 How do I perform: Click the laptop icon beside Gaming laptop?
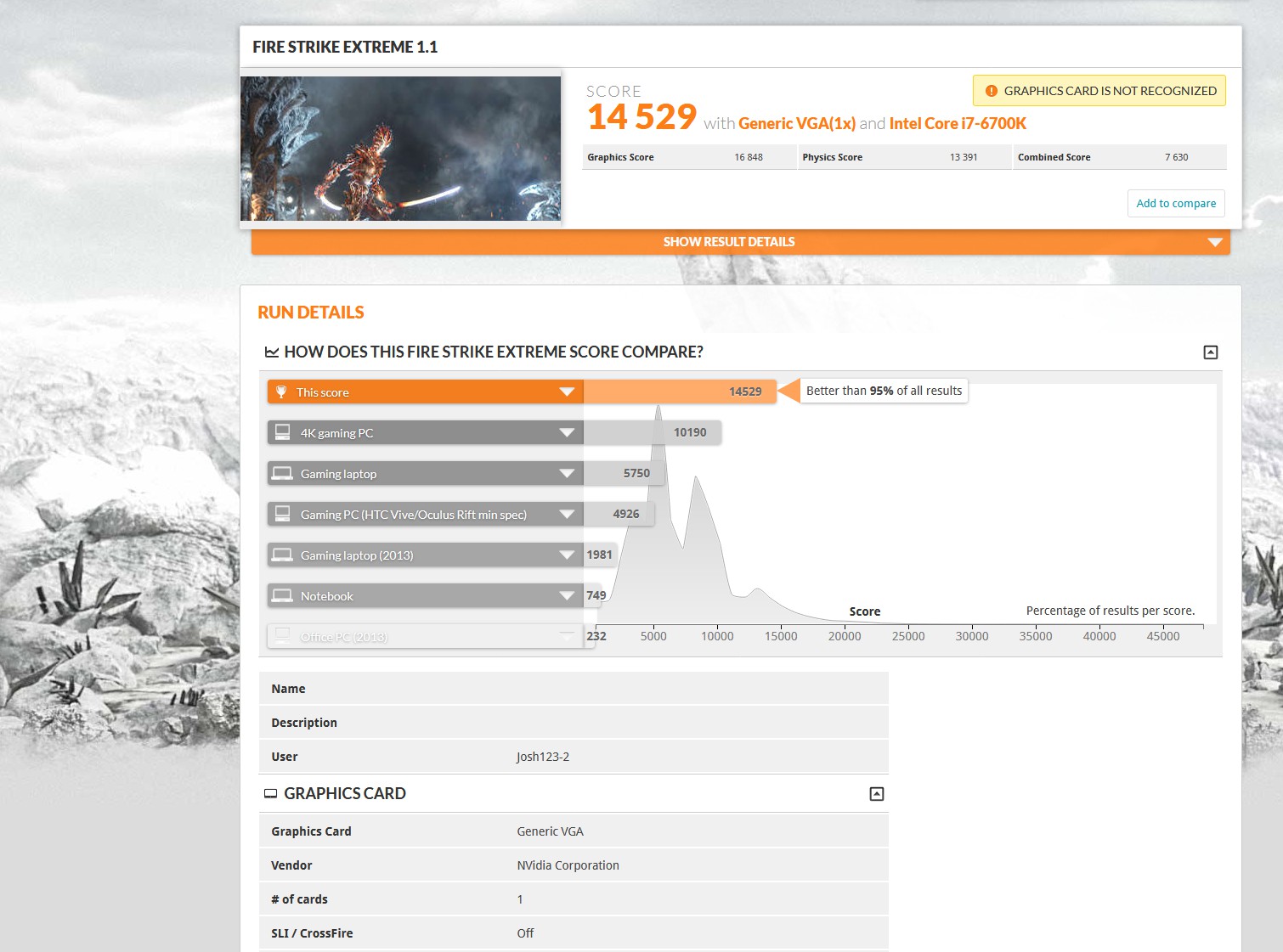pyautogui.click(x=283, y=473)
